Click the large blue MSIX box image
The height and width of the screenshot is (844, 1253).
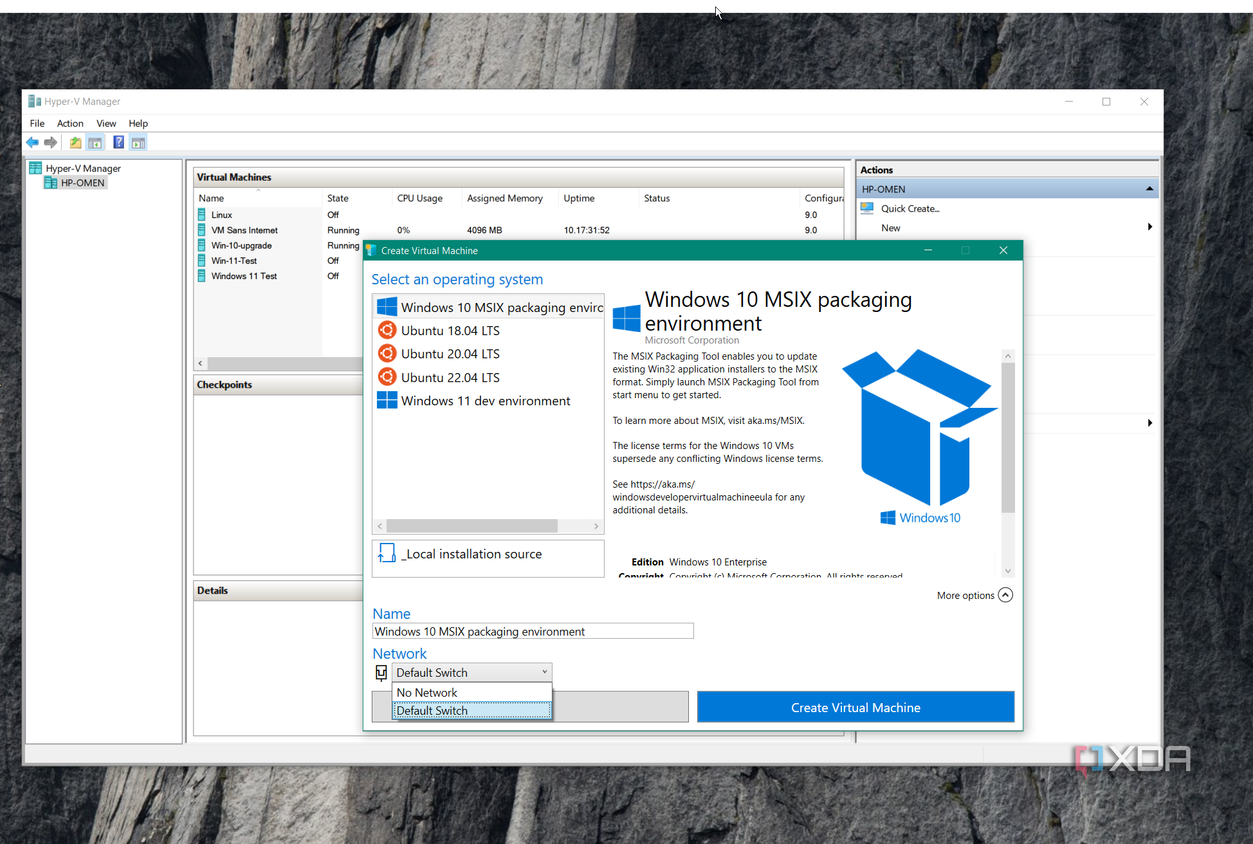coord(920,428)
